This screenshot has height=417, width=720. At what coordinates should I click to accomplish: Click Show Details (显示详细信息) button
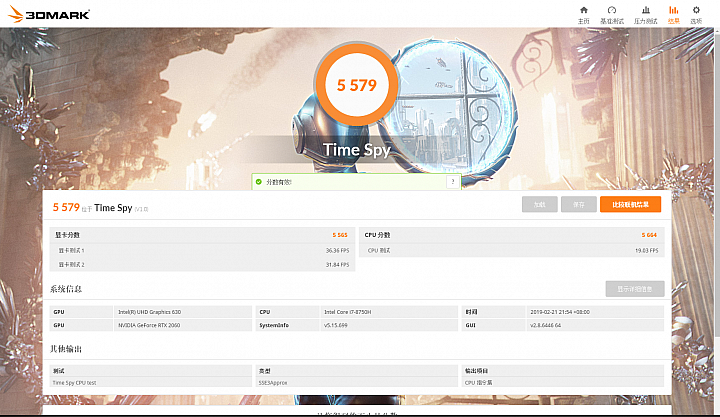coord(635,289)
